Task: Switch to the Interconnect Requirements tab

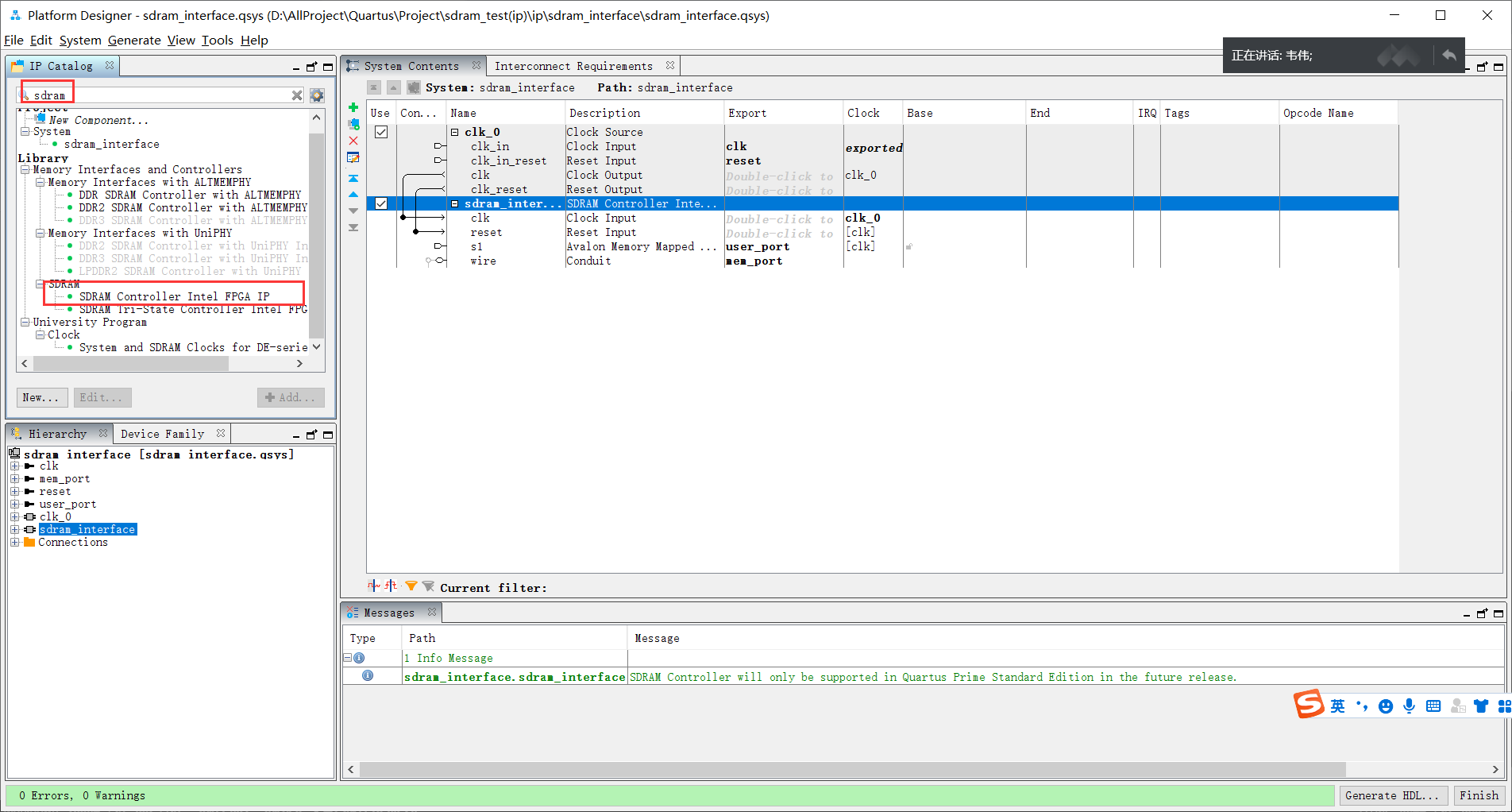Action: pos(573,66)
